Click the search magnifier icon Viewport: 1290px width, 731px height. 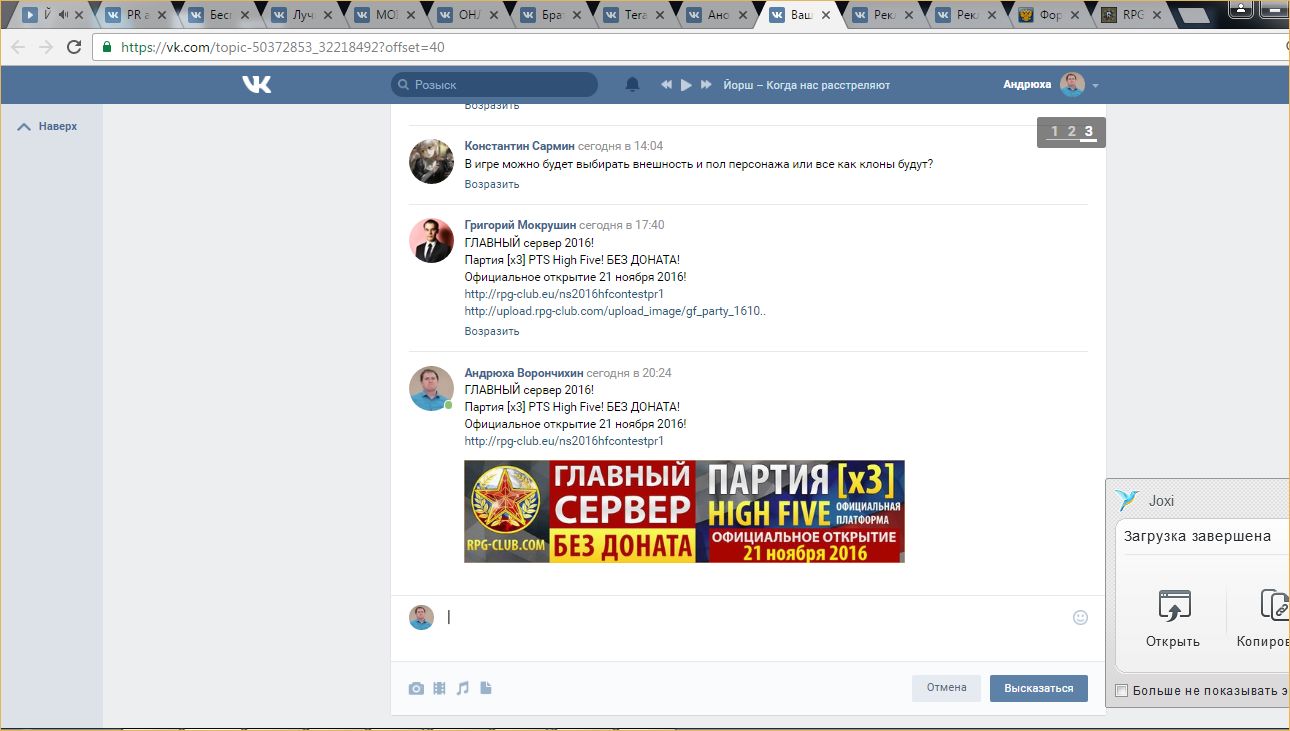point(403,85)
